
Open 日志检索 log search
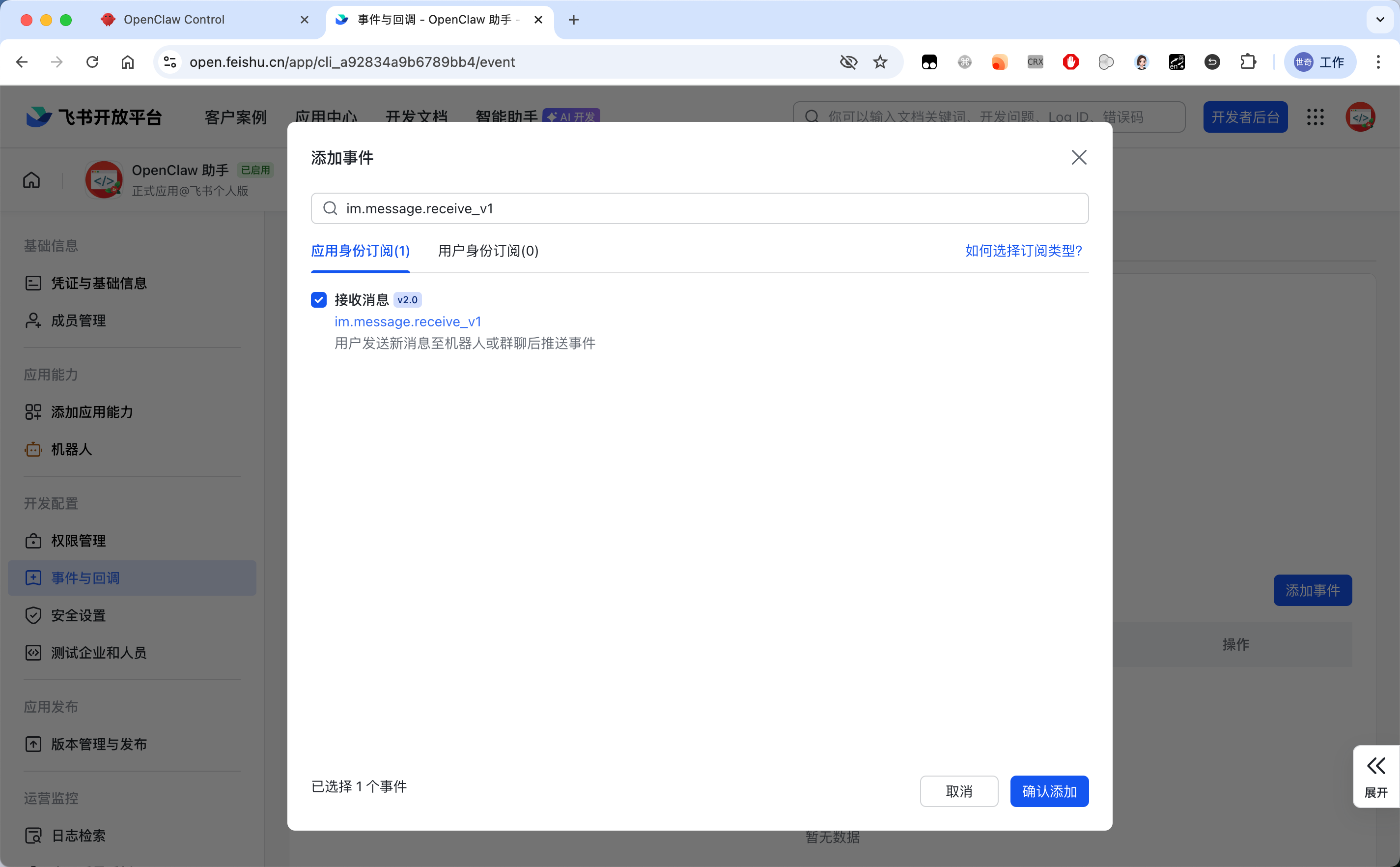(79, 836)
